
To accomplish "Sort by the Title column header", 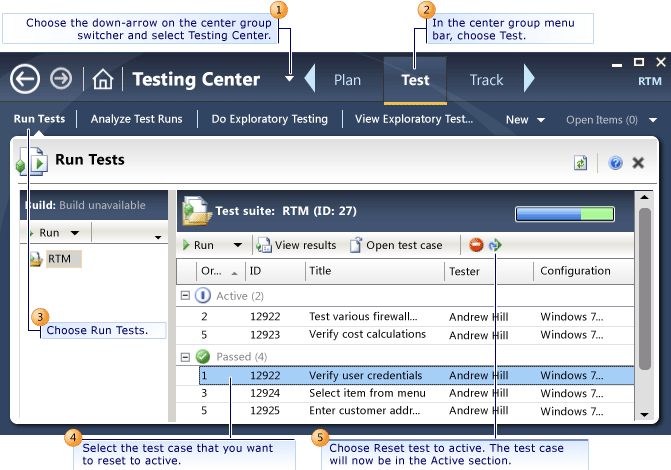I will point(374,271).
